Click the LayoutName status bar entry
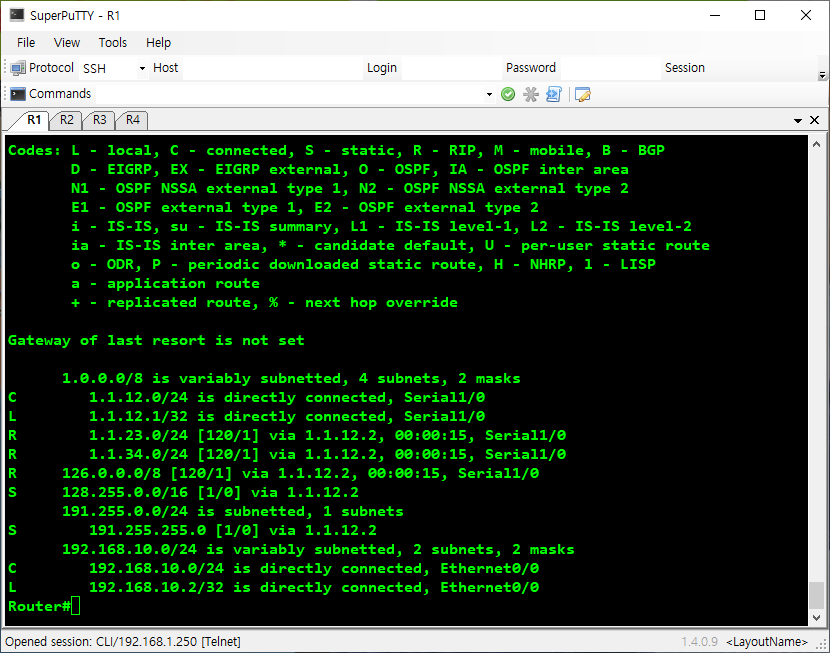This screenshot has width=830, height=653. [x=766, y=642]
